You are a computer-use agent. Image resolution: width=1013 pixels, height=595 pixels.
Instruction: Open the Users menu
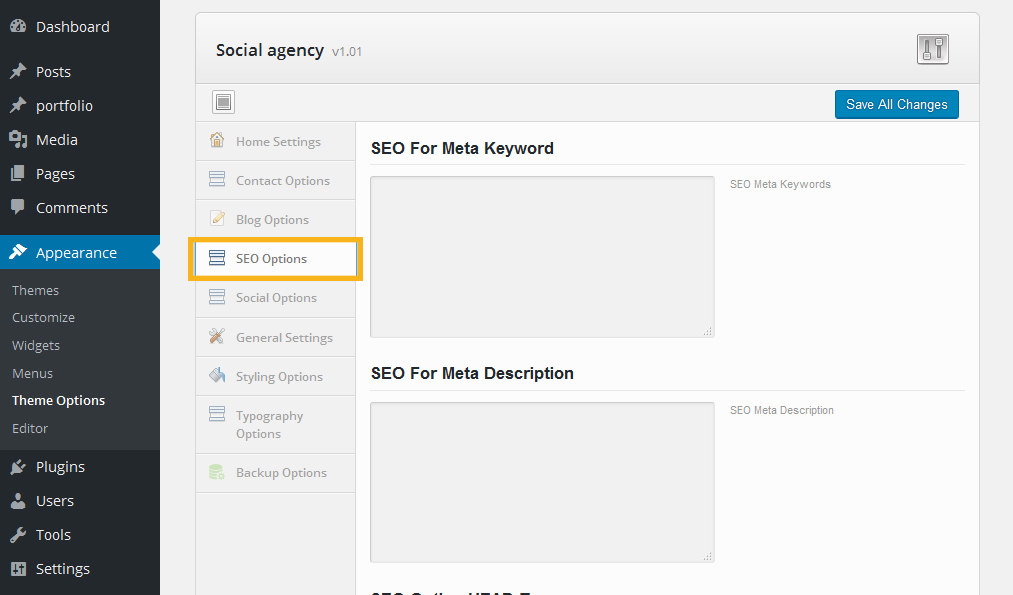(79, 501)
